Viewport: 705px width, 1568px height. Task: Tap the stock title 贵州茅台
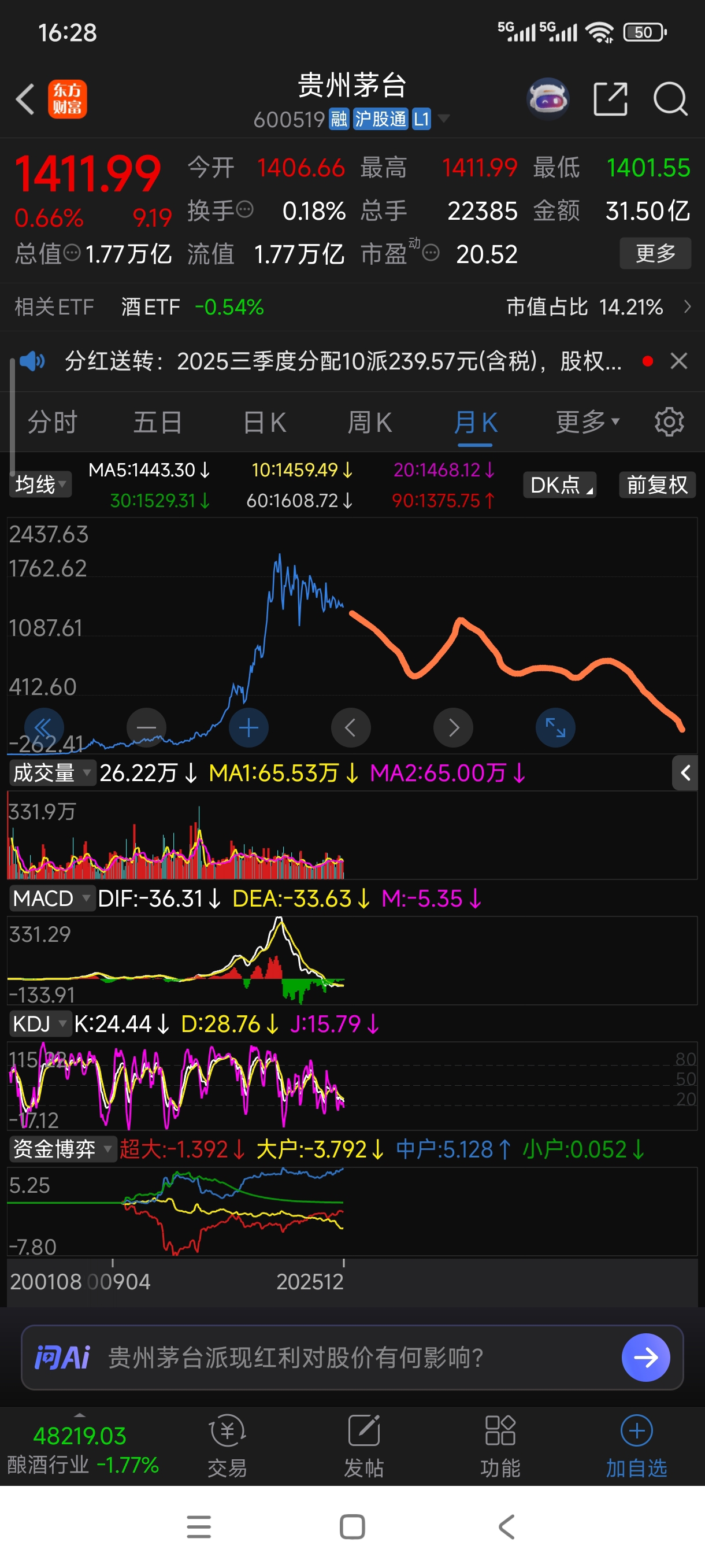[351, 84]
